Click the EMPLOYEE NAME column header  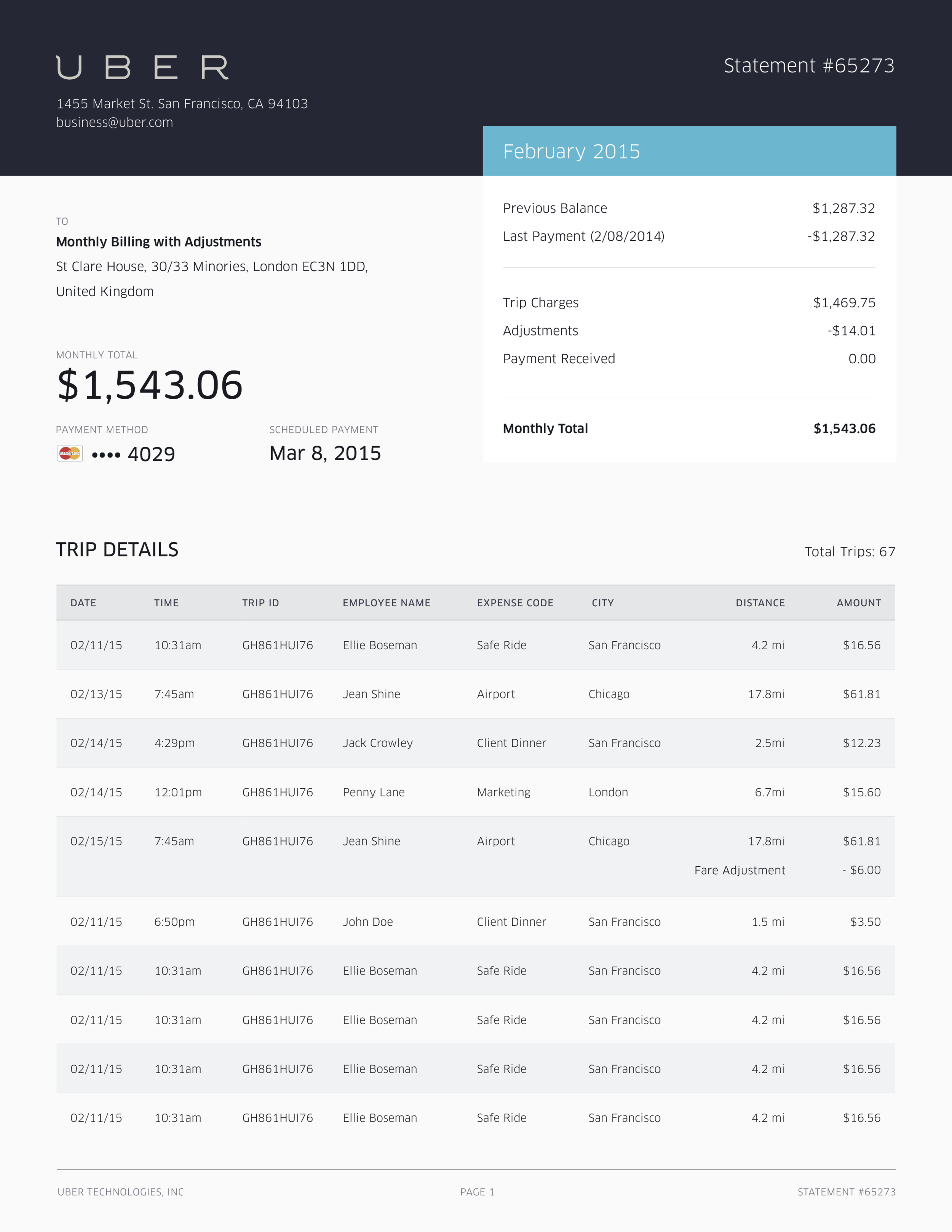pyautogui.click(x=387, y=603)
